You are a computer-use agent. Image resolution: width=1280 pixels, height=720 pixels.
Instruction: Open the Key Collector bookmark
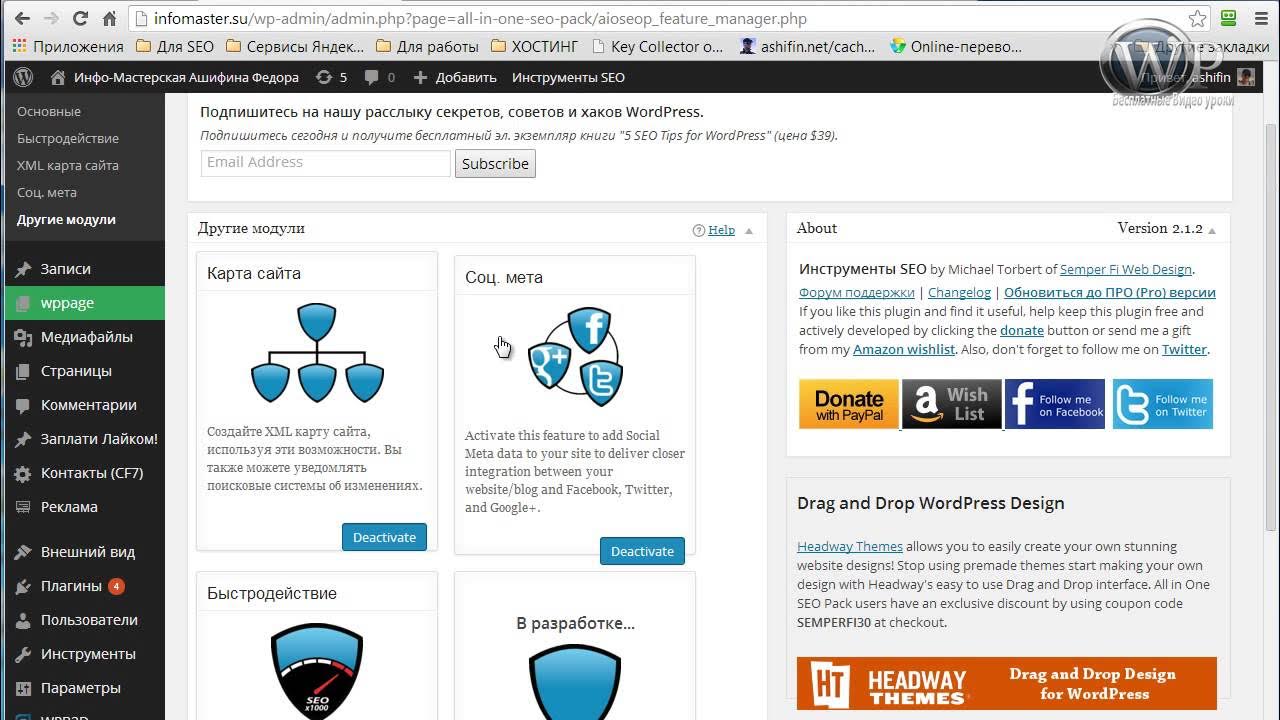tap(657, 46)
